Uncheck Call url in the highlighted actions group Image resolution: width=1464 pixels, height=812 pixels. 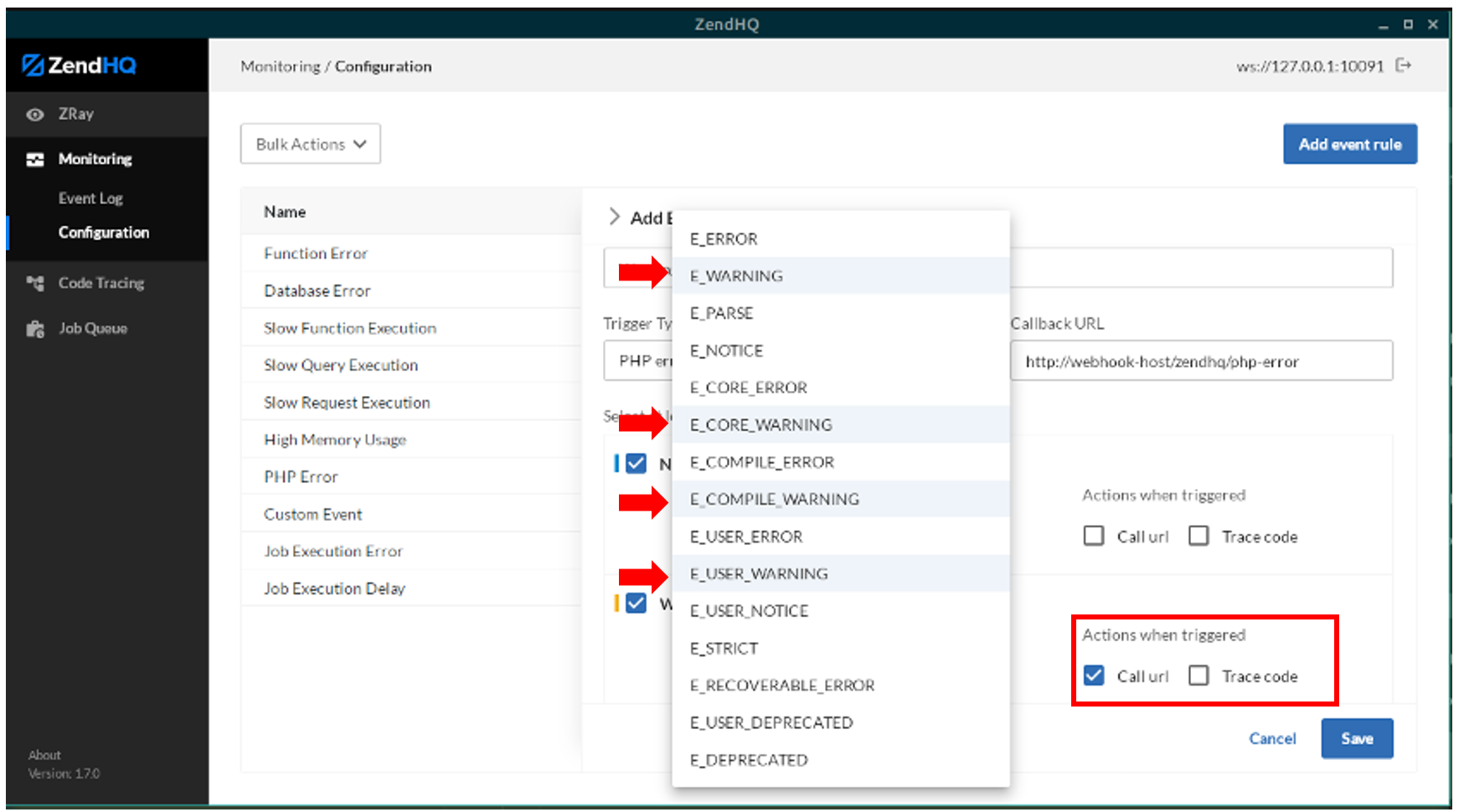pyautogui.click(x=1094, y=676)
